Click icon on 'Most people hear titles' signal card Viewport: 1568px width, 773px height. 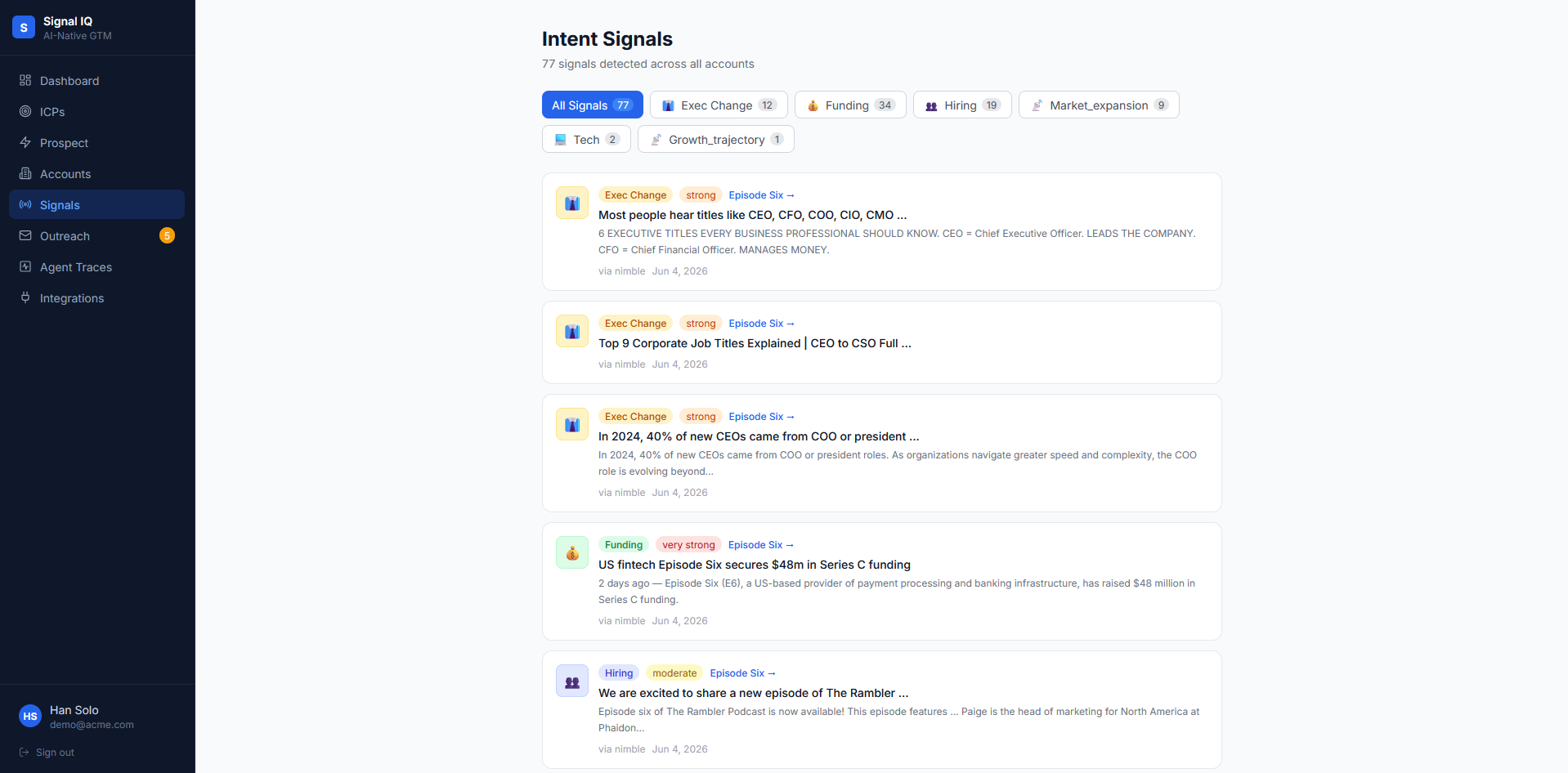pos(572,203)
